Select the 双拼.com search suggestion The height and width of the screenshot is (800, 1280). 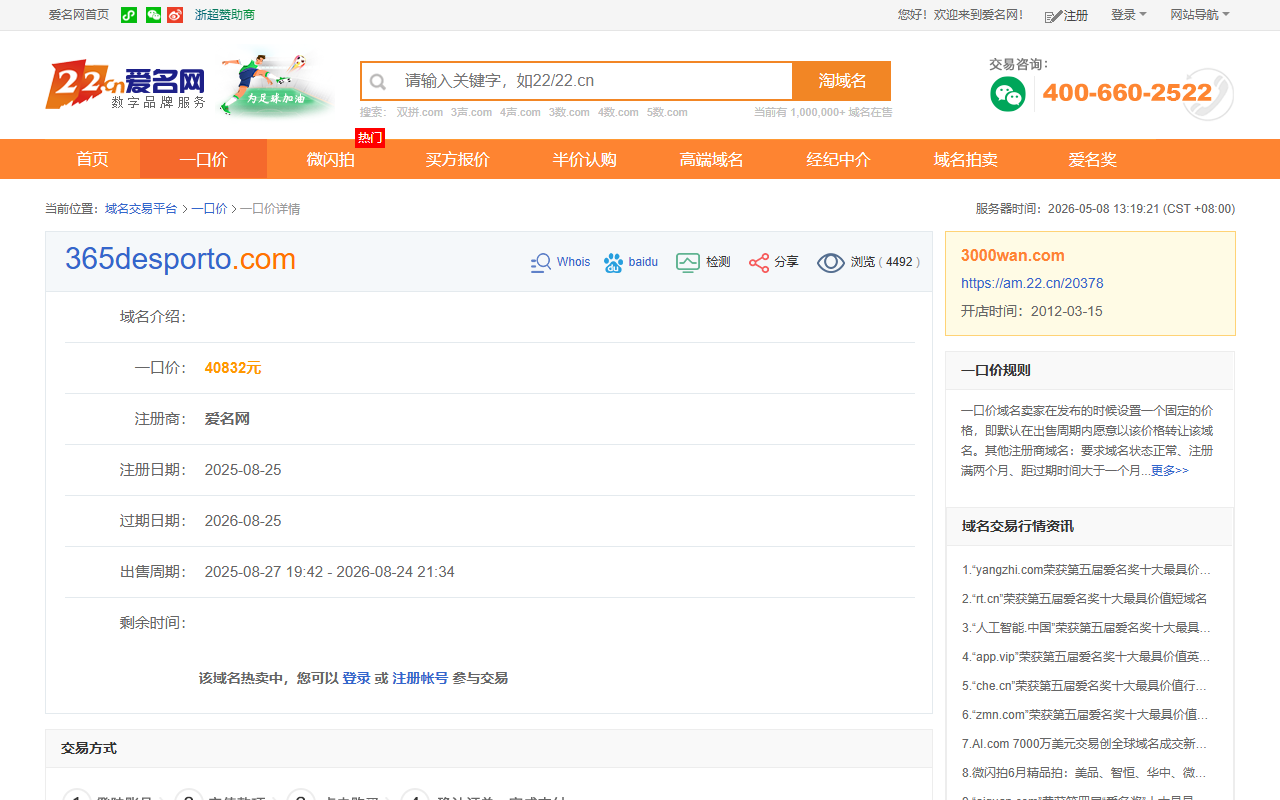pos(420,112)
